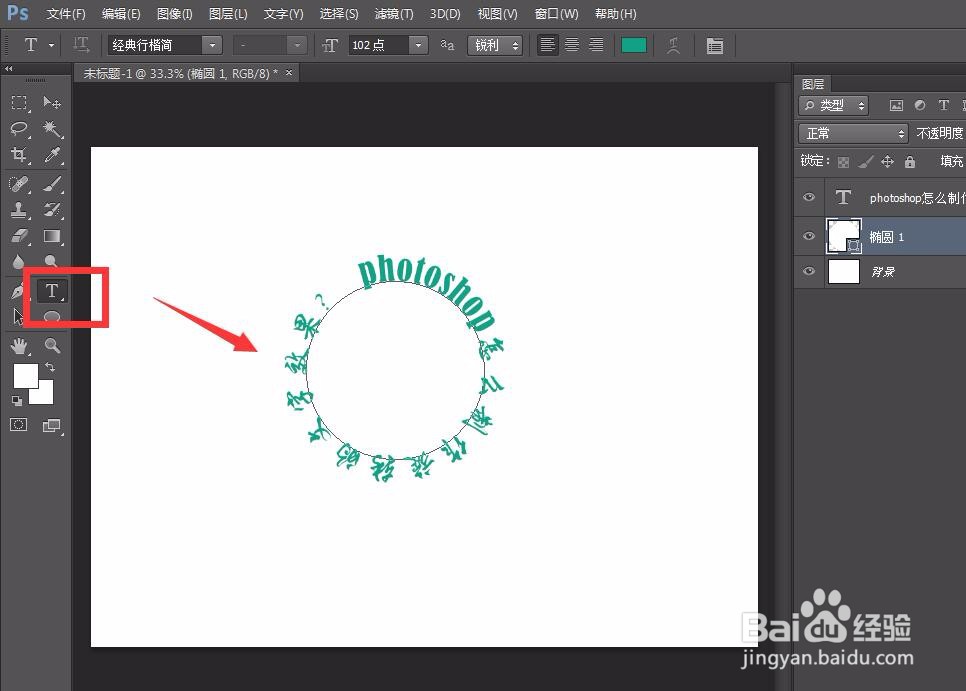Select the Hand tool
The image size is (966, 691).
19,346
